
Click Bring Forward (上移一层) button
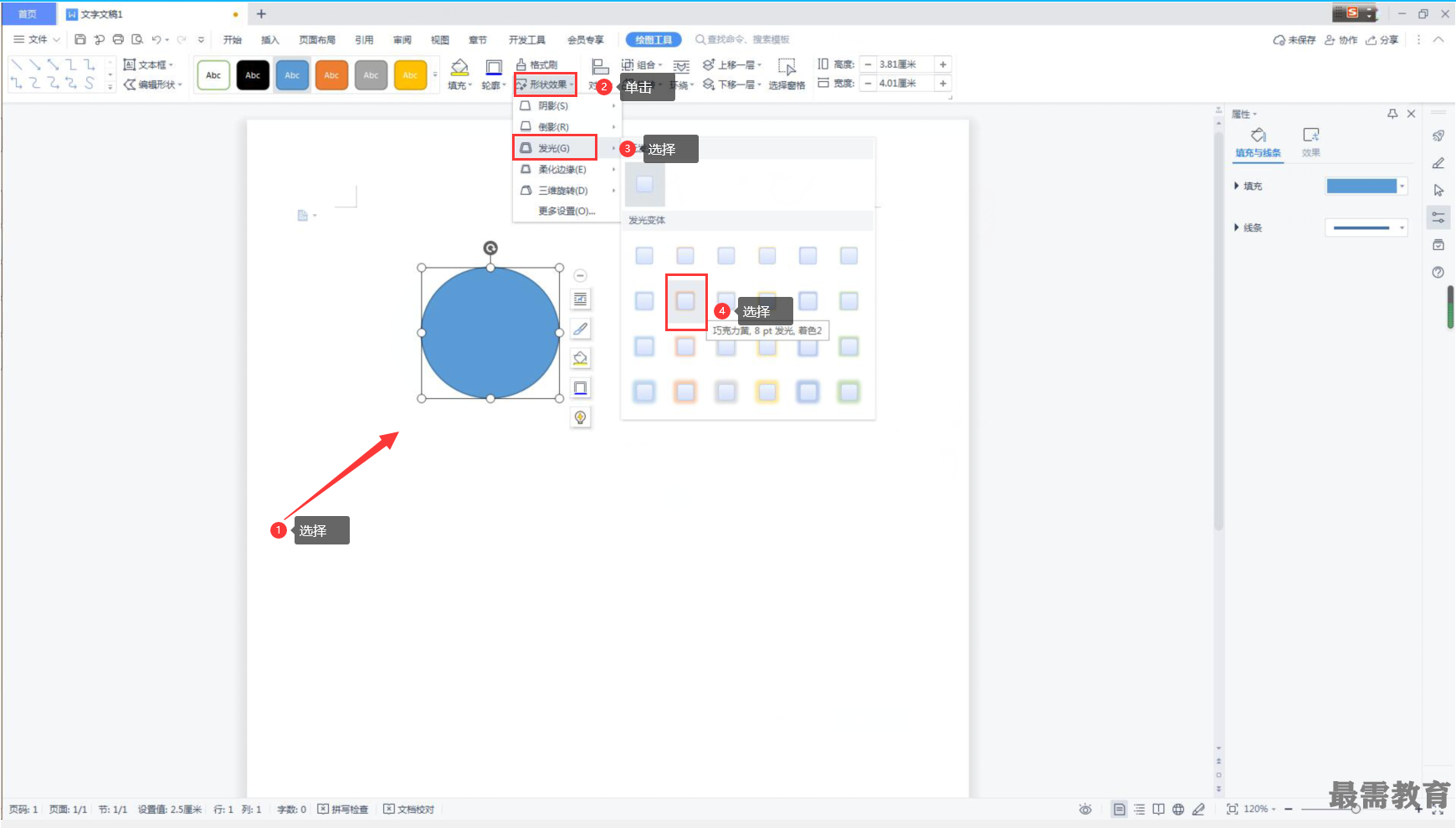tap(733, 64)
